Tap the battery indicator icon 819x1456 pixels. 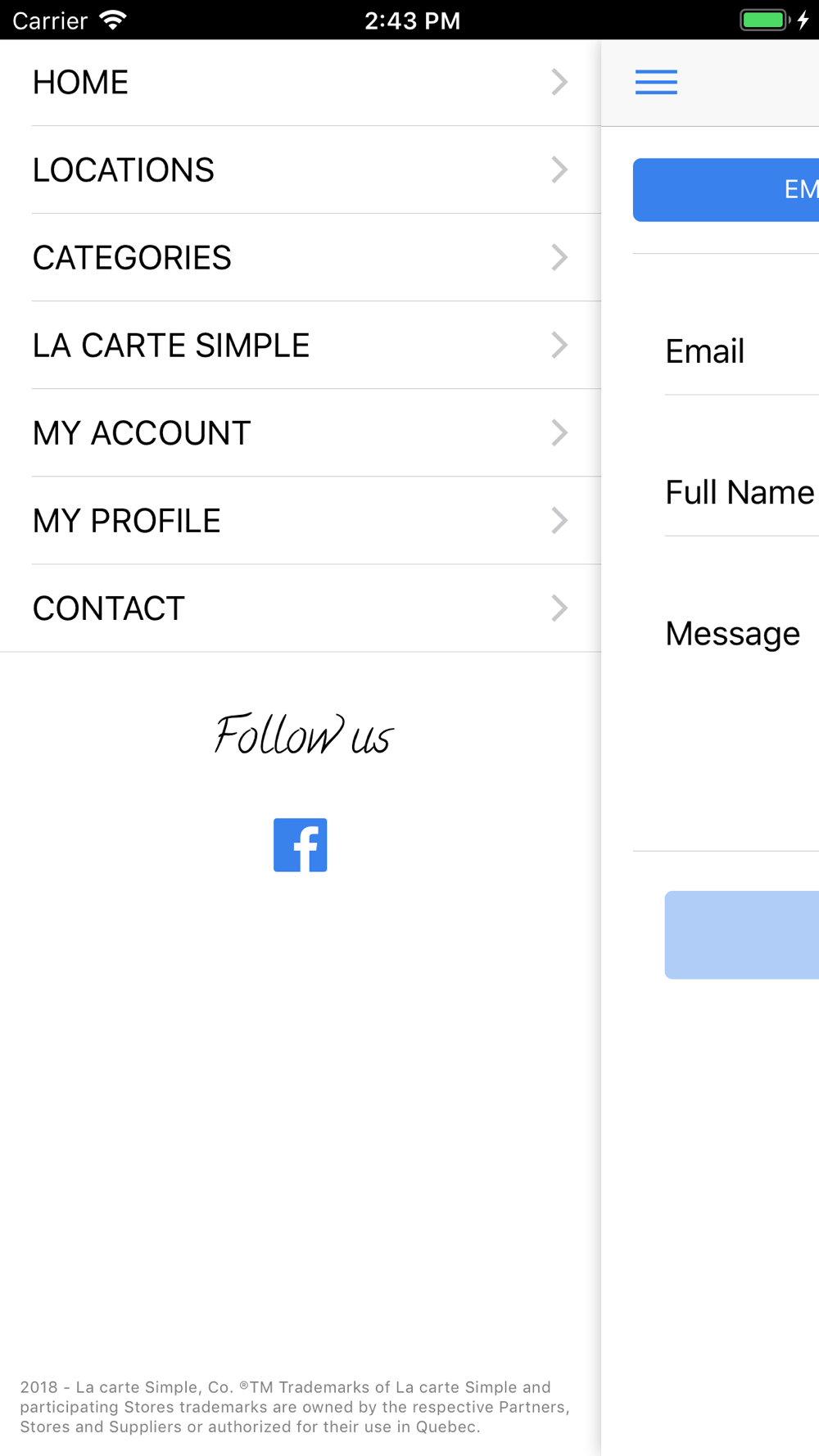pyautogui.click(x=766, y=20)
